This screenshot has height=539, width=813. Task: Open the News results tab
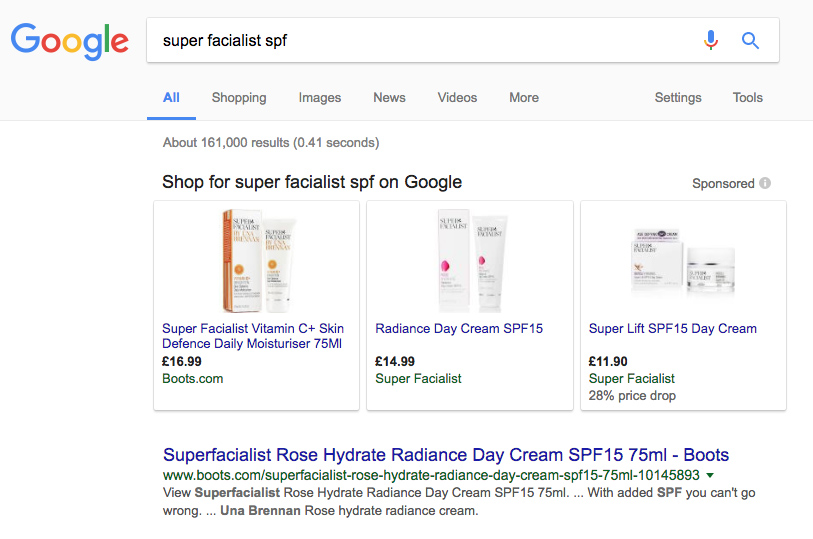tap(389, 98)
